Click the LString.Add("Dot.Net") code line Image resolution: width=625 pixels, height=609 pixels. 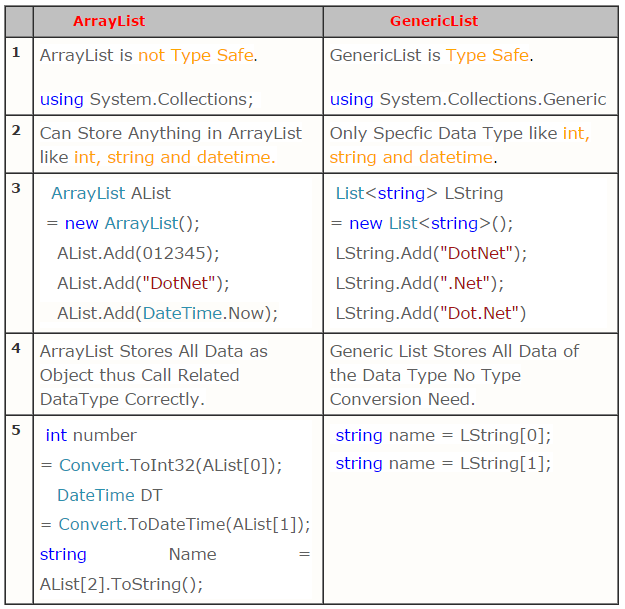tap(431, 313)
